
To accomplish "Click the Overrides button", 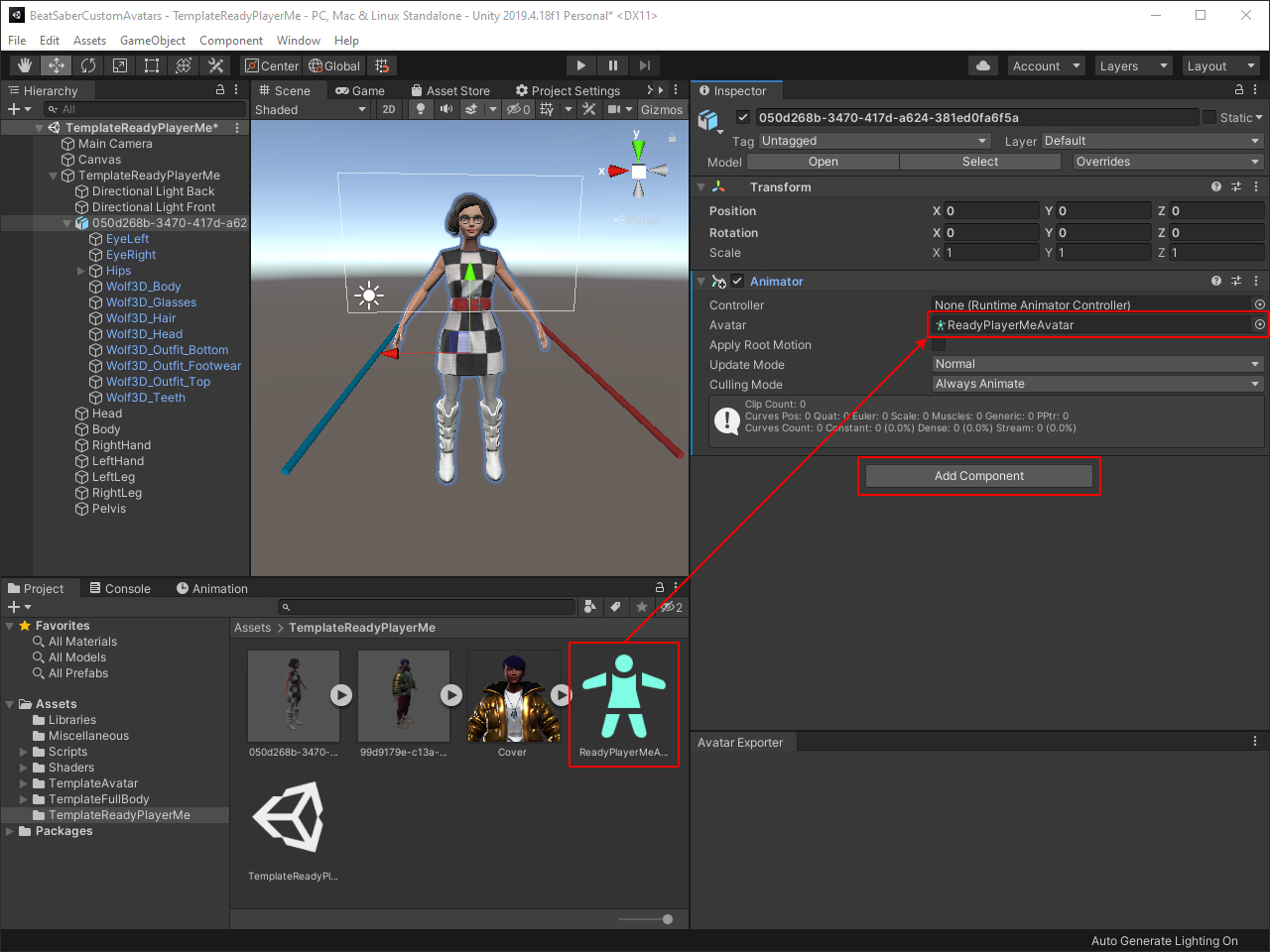I will (x=1167, y=162).
